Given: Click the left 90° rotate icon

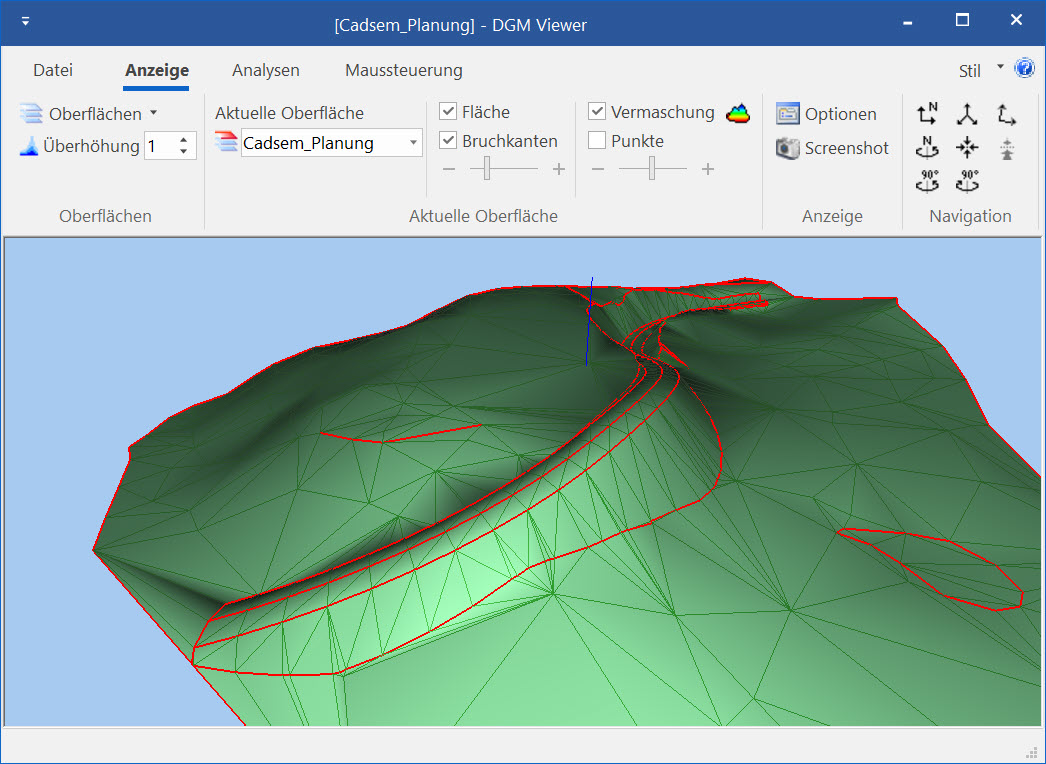Looking at the screenshot, I should click(927, 182).
